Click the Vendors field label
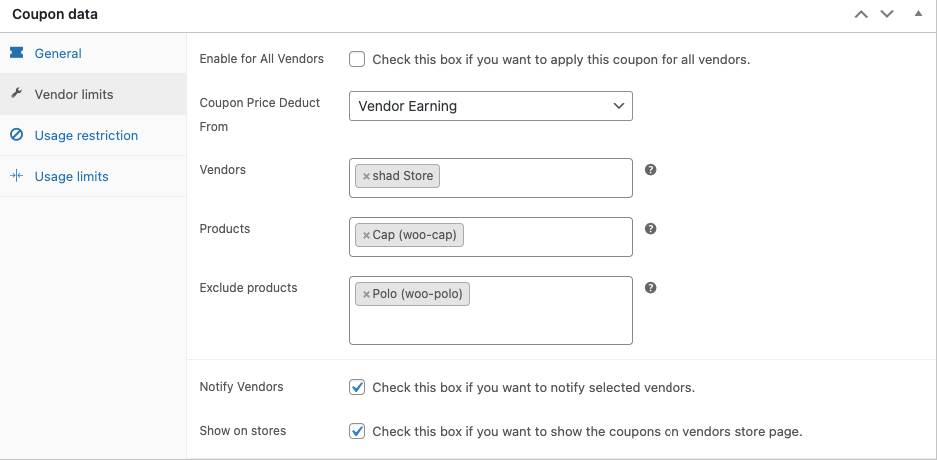 coord(223,170)
